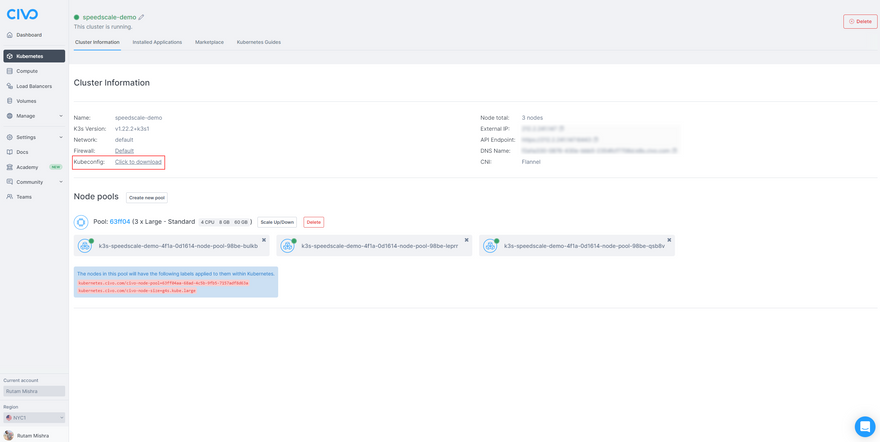Copy the External IP address

(x=562, y=129)
